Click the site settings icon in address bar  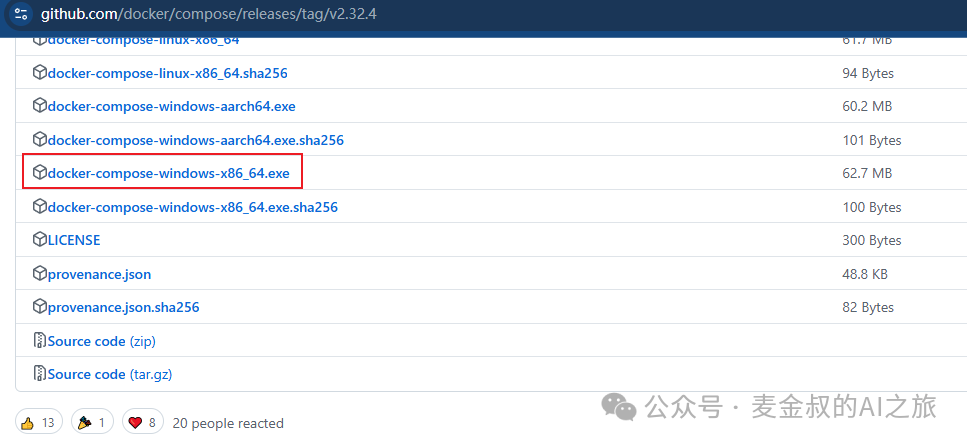pyautogui.click(x=22, y=15)
